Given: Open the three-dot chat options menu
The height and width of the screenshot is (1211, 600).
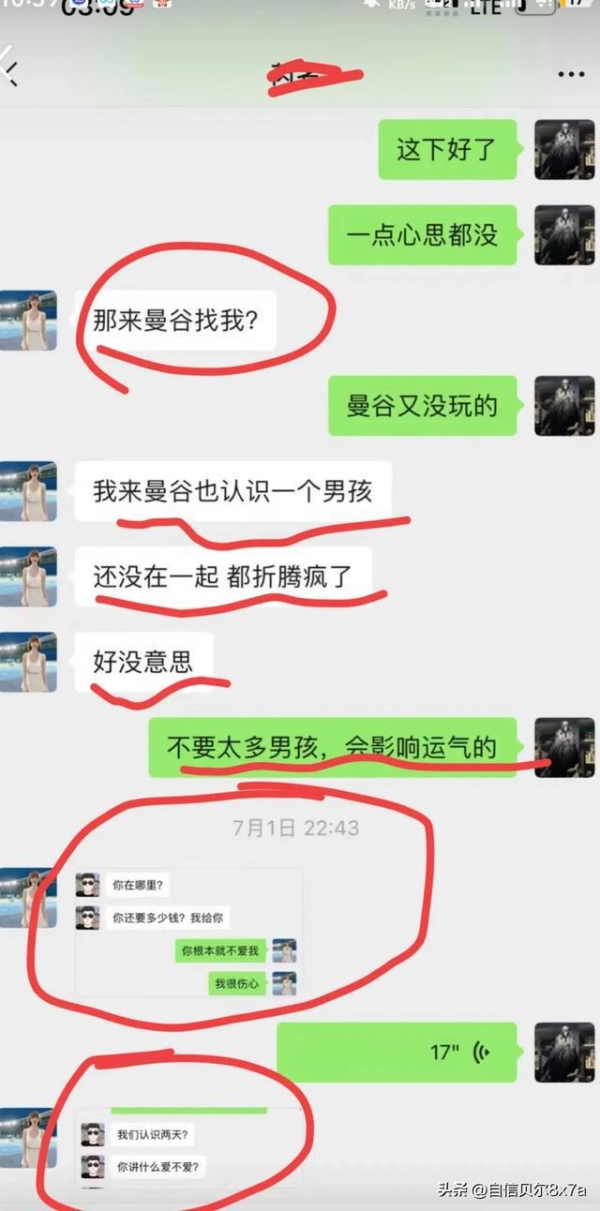Looking at the screenshot, I should point(571,75).
